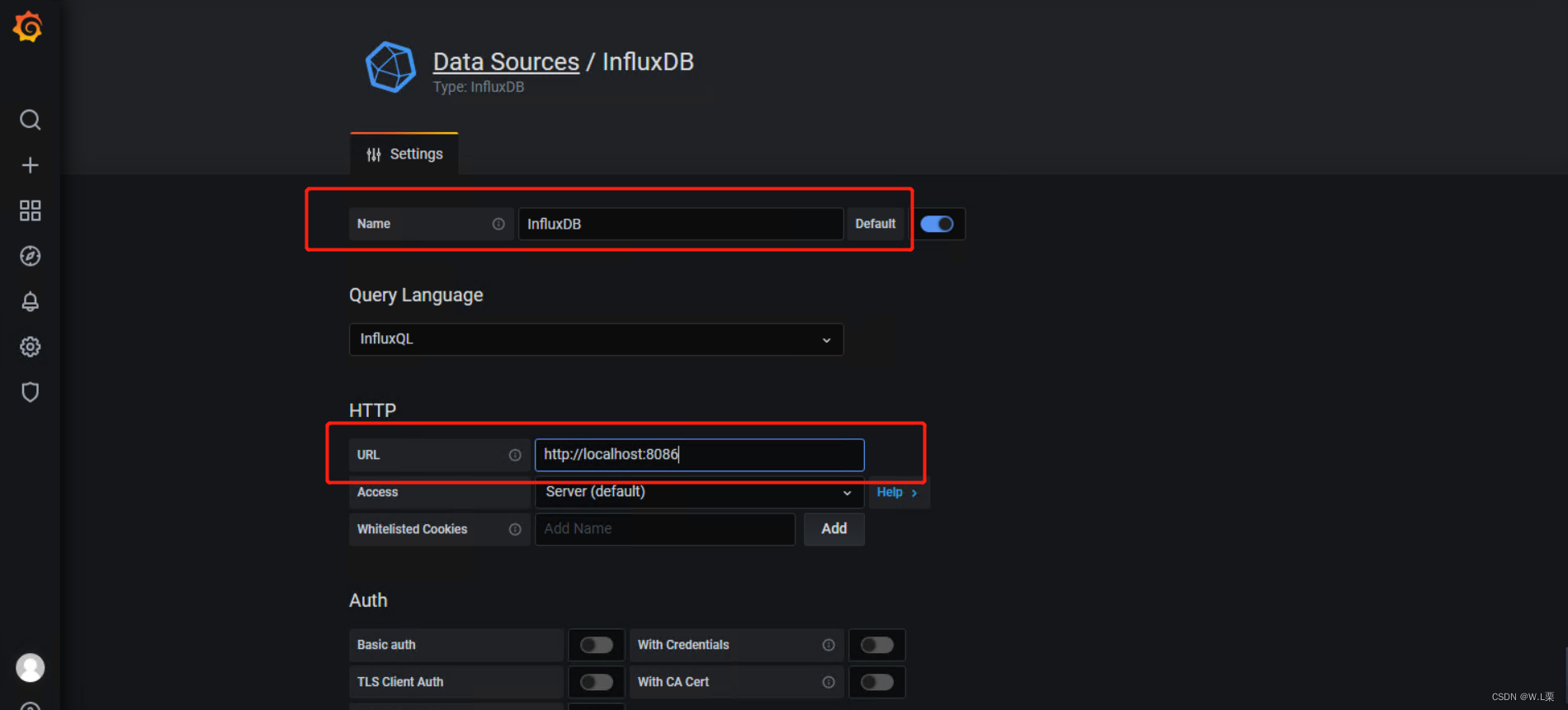Click the Basic auth label

[x=386, y=645]
